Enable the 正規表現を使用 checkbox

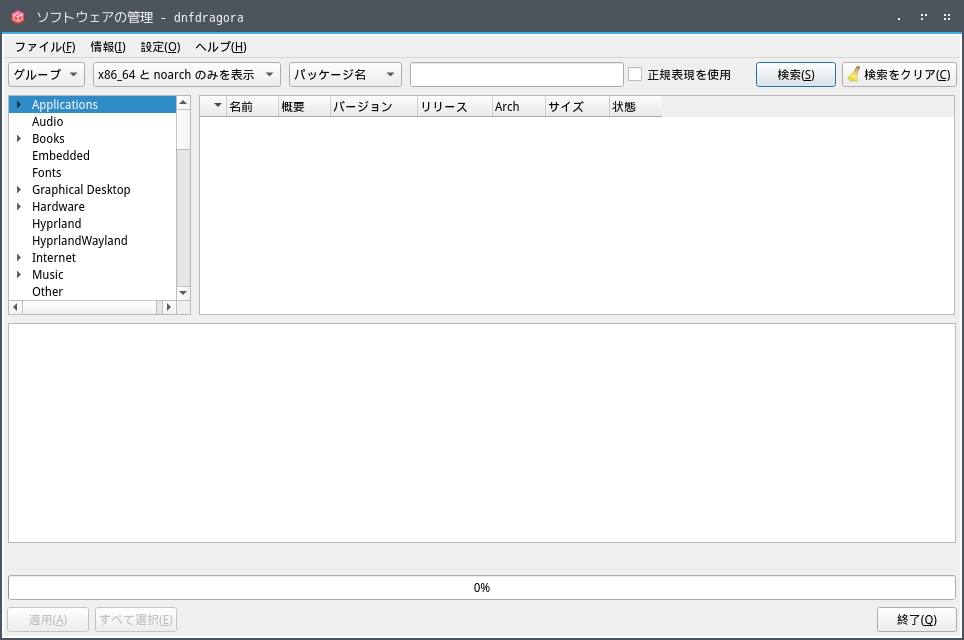point(635,74)
